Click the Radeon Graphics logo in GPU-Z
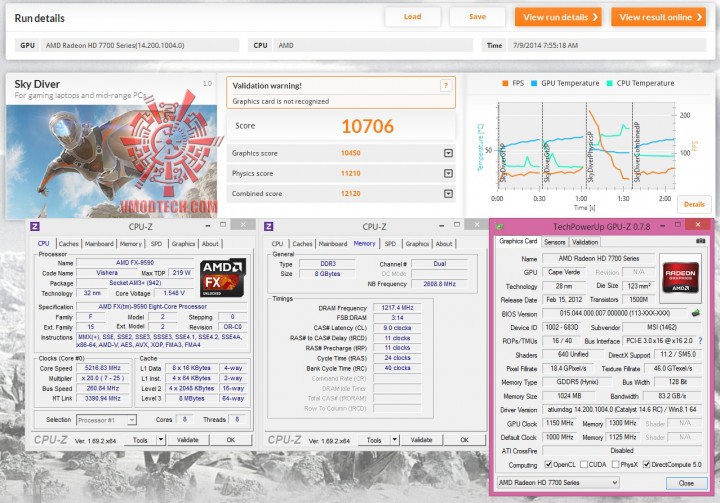 (681, 278)
